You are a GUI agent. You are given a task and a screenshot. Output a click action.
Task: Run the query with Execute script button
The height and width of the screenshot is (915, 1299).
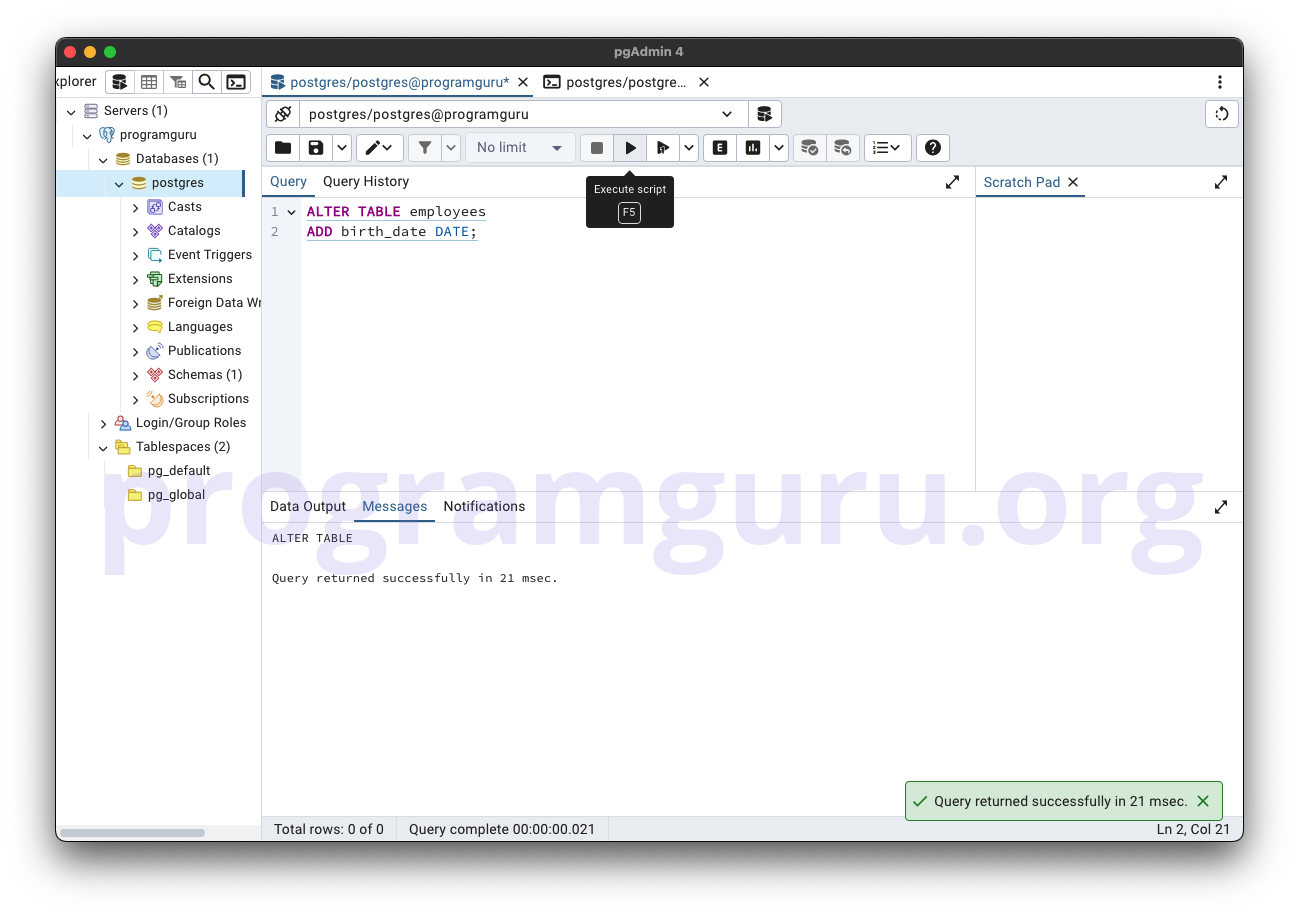pyautogui.click(x=630, y=148)
